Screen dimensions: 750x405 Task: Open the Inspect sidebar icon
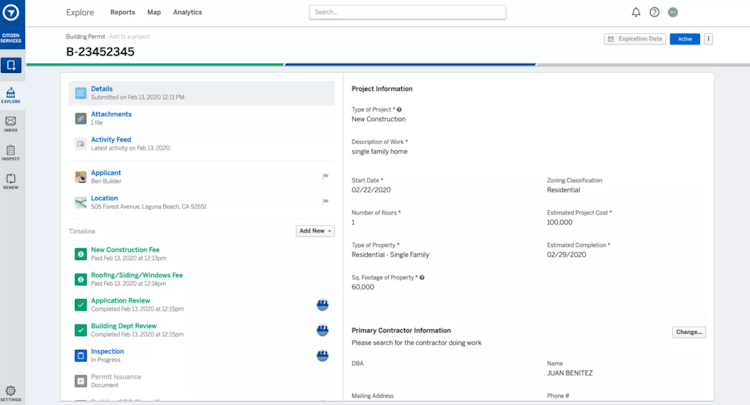pos(11,153)
